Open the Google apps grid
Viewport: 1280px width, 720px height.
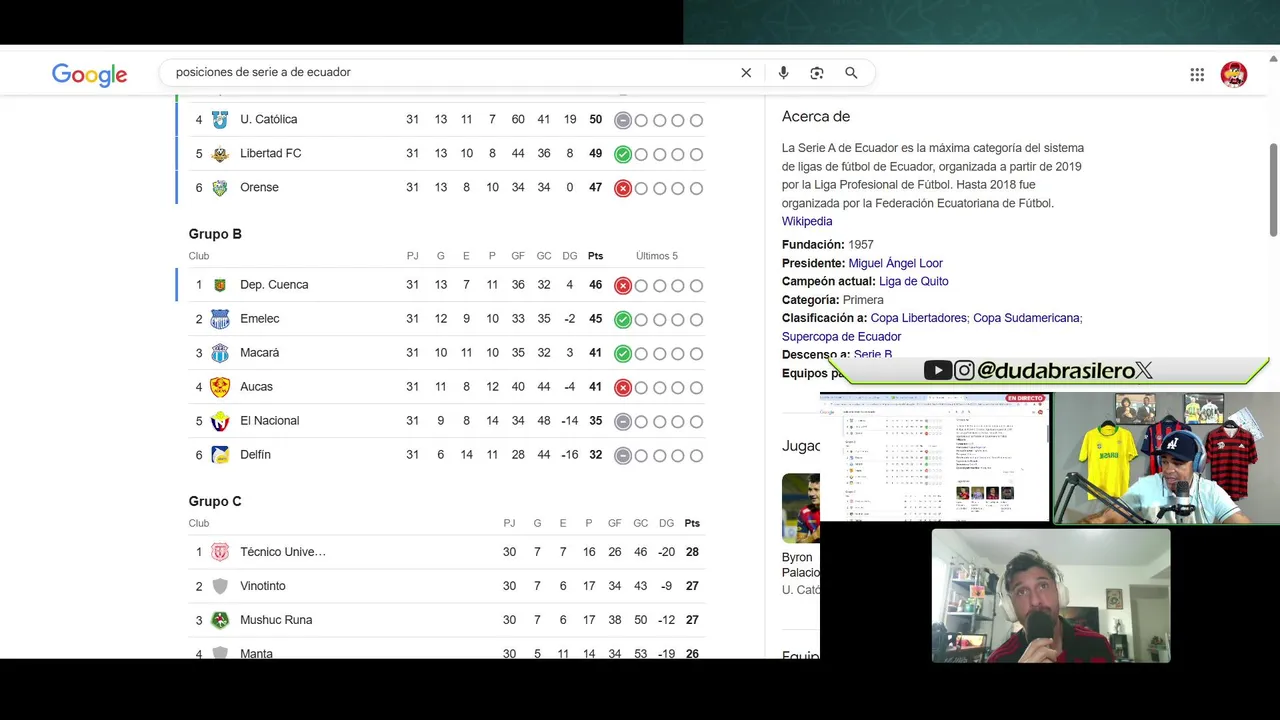pos(1197,74)
